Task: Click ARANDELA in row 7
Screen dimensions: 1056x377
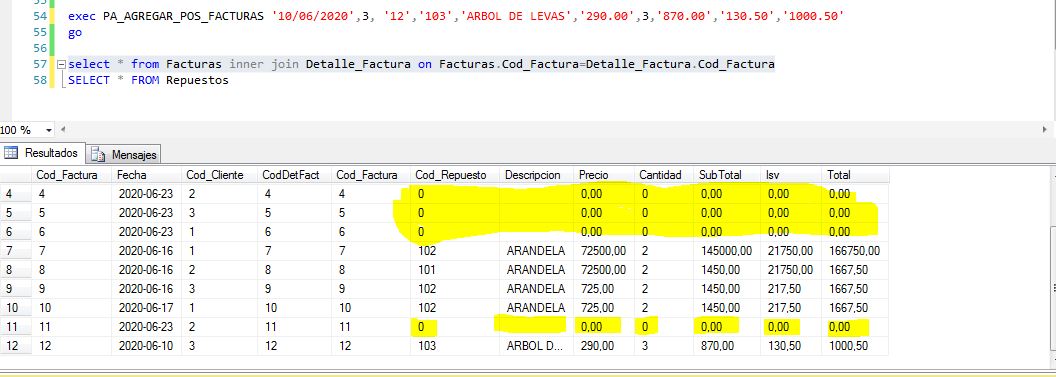Action: click(x=535, y=251)
